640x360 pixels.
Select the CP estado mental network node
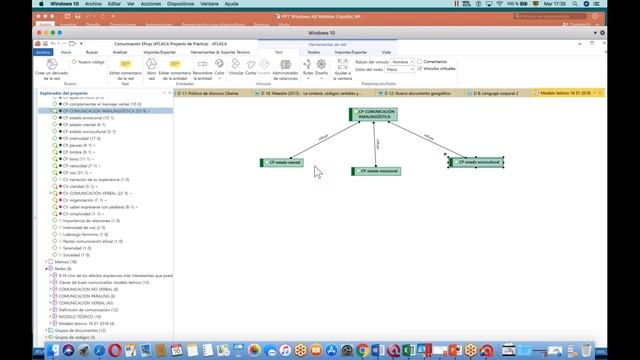tap(282, 162)
